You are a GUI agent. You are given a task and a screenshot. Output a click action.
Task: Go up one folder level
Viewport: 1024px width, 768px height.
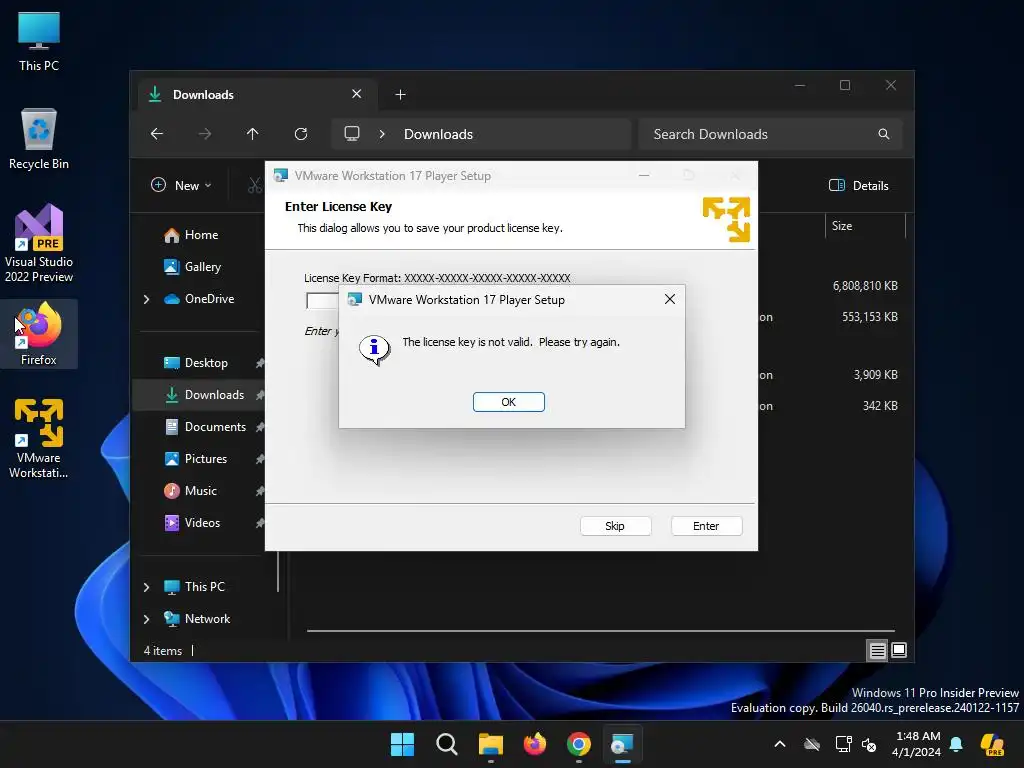pos(253,134)
